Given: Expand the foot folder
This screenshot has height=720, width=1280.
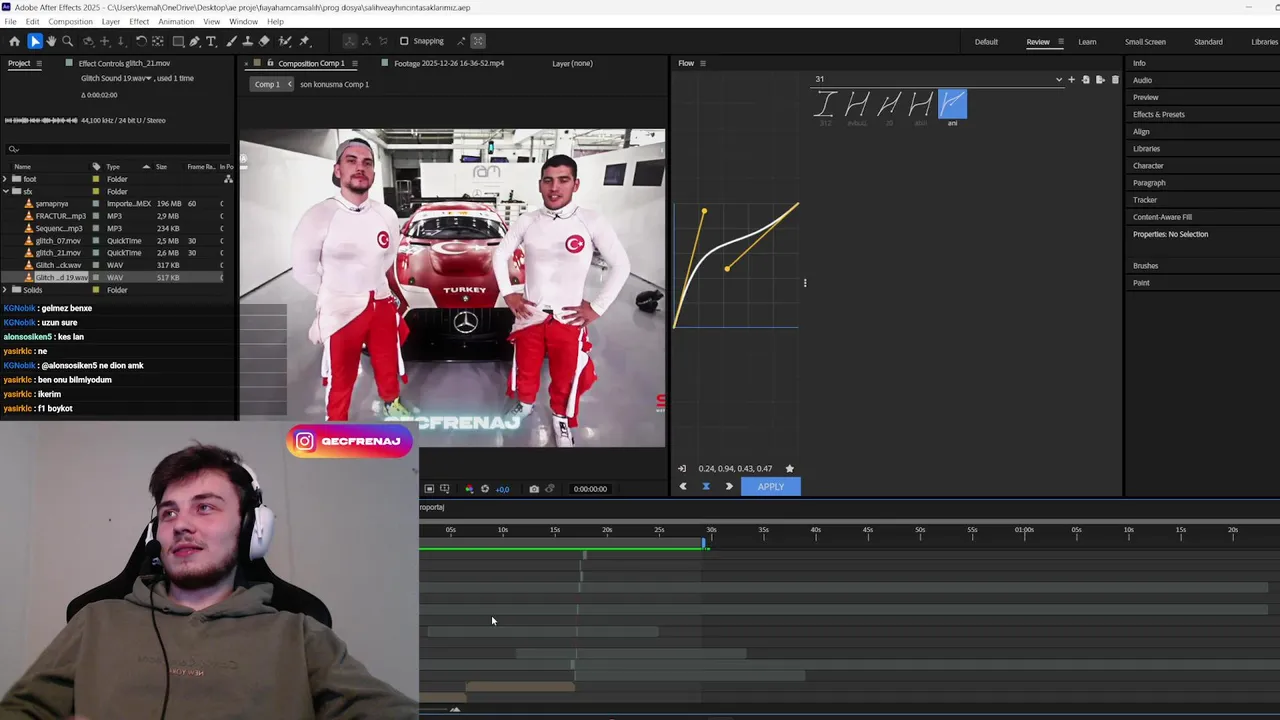Looking at the screenshot, I should click(x=5, y=179).
